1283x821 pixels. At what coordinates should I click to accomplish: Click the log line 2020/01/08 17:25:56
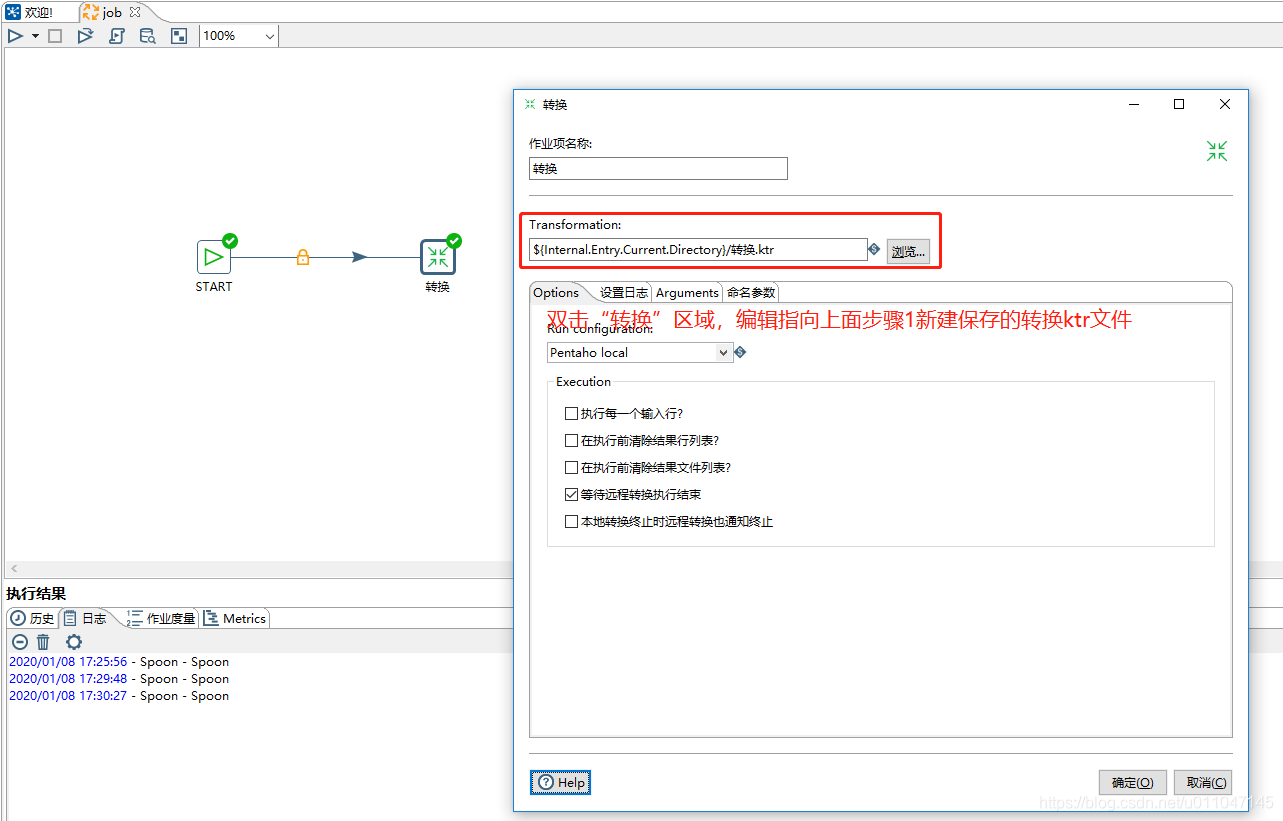(119, 662)
